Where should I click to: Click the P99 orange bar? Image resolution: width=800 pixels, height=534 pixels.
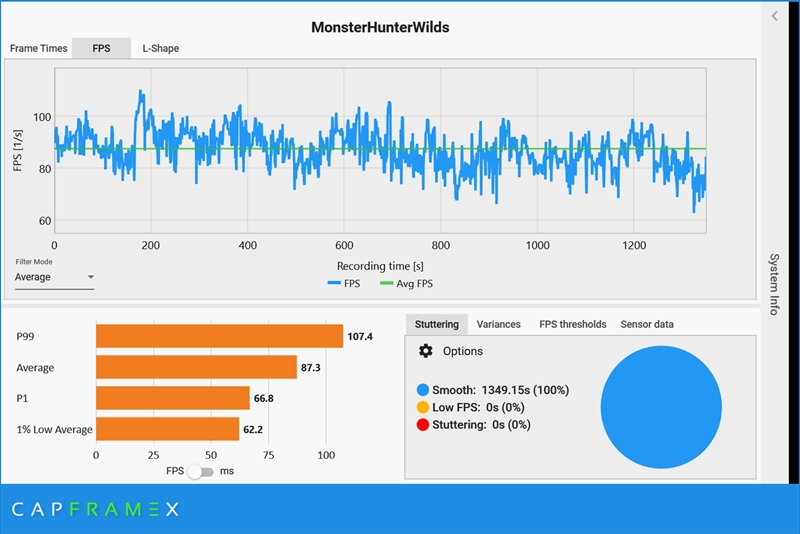click(219, 336)
